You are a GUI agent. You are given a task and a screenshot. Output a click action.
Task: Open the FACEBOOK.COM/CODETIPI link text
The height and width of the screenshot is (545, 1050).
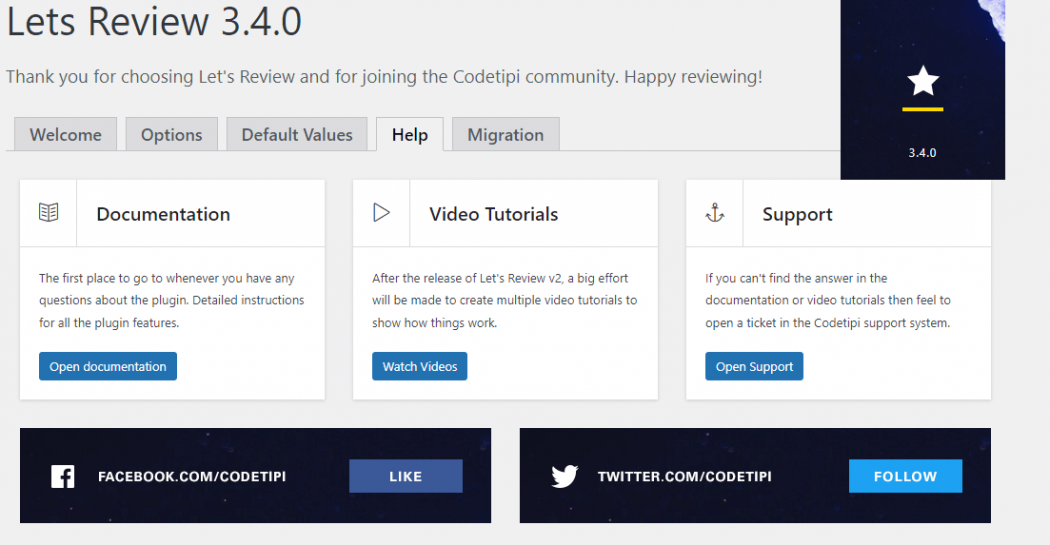pyautogui.click(x=192, y=477)
